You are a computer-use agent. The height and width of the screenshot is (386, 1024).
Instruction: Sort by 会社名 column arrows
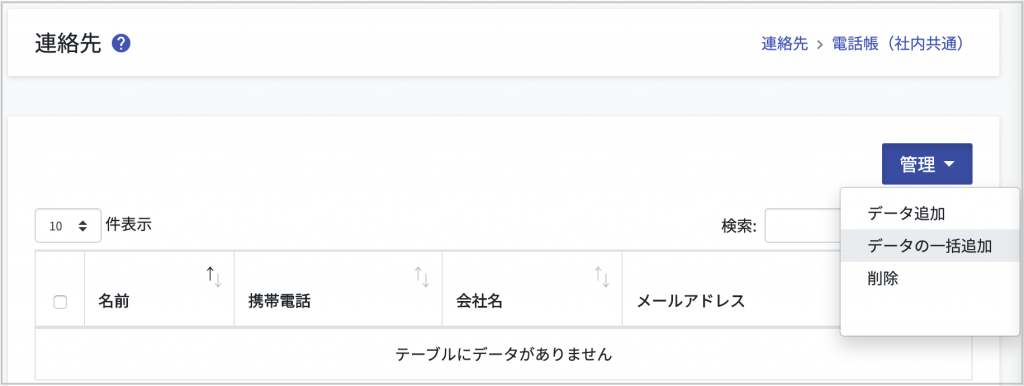tap(601, 277)
